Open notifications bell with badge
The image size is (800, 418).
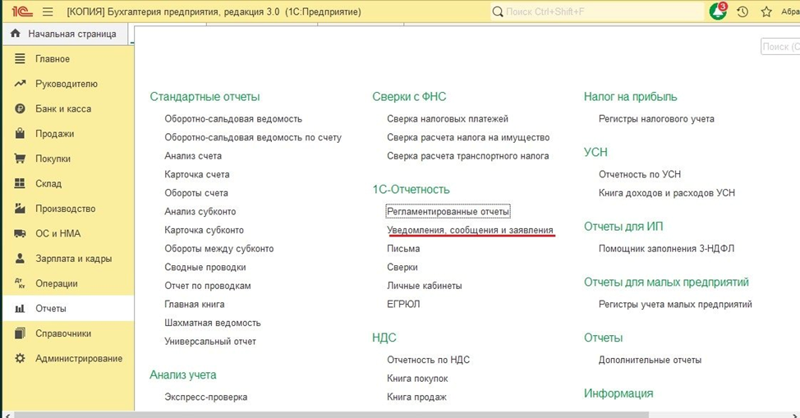click(718, 11)
